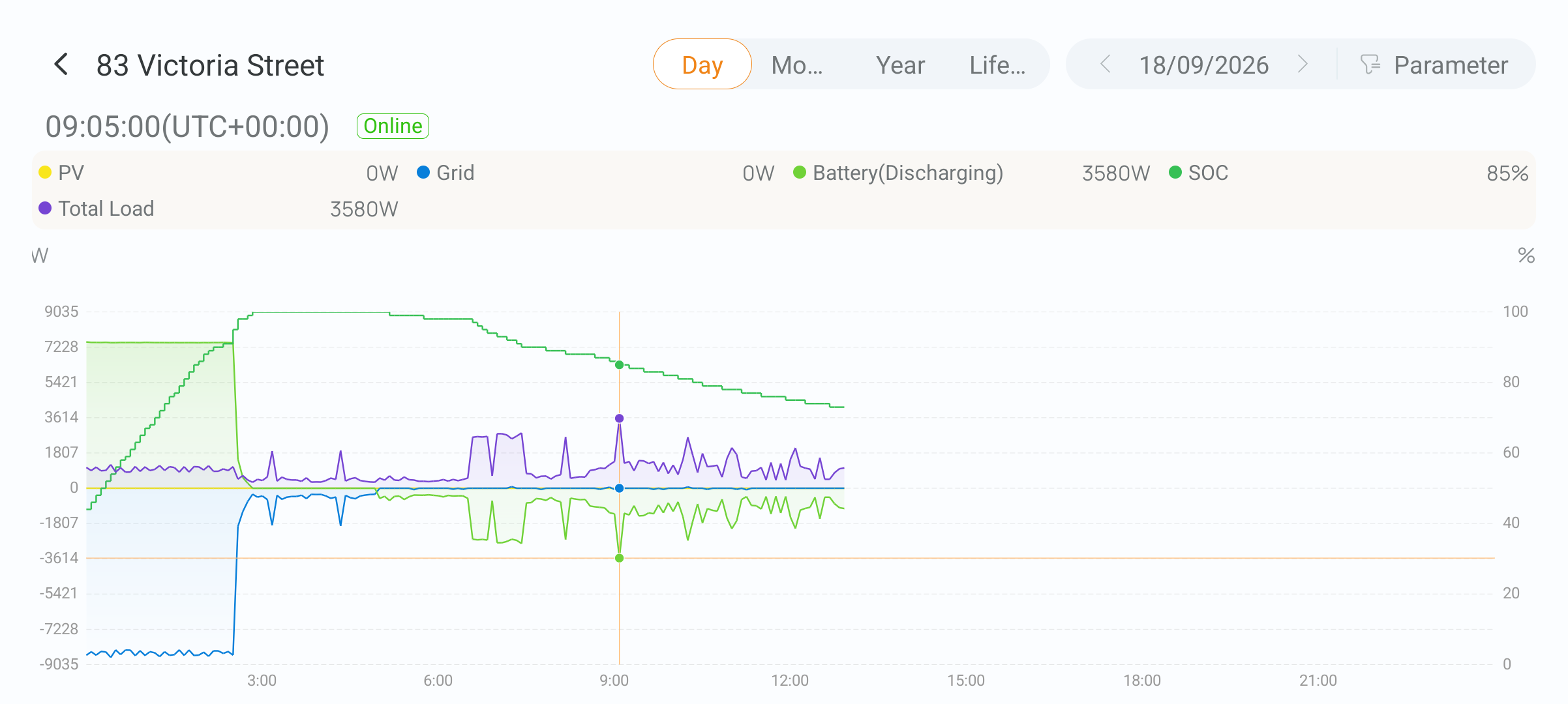
Task: Toggle the green SOC legend dot
Action: coord(1175,173)
